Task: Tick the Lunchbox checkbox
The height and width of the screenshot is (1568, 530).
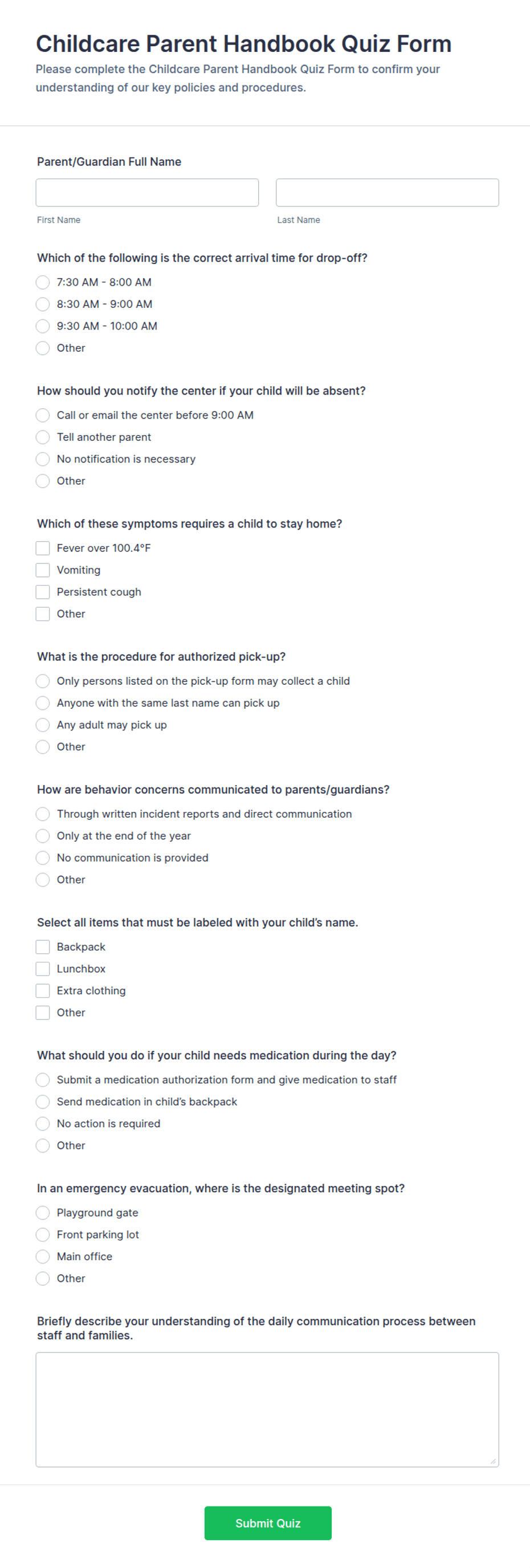Action: point(43,968)
